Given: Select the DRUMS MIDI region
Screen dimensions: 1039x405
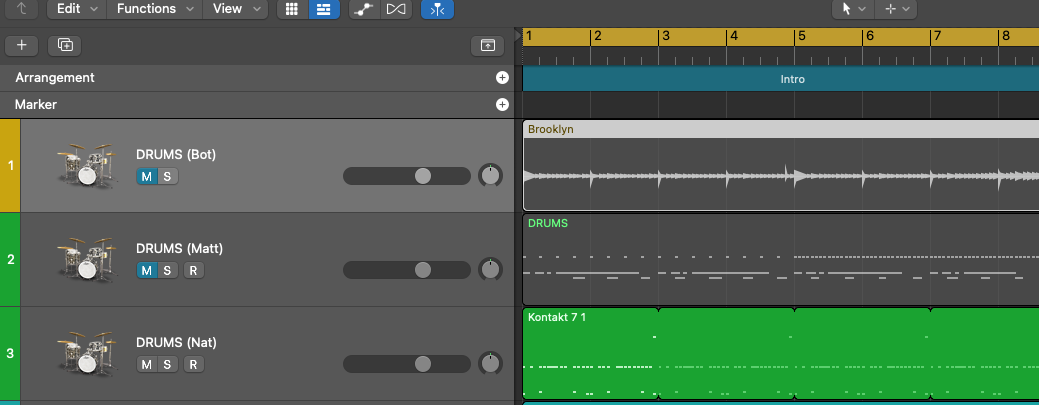Looking at the screenshot, I should (781, 259).
